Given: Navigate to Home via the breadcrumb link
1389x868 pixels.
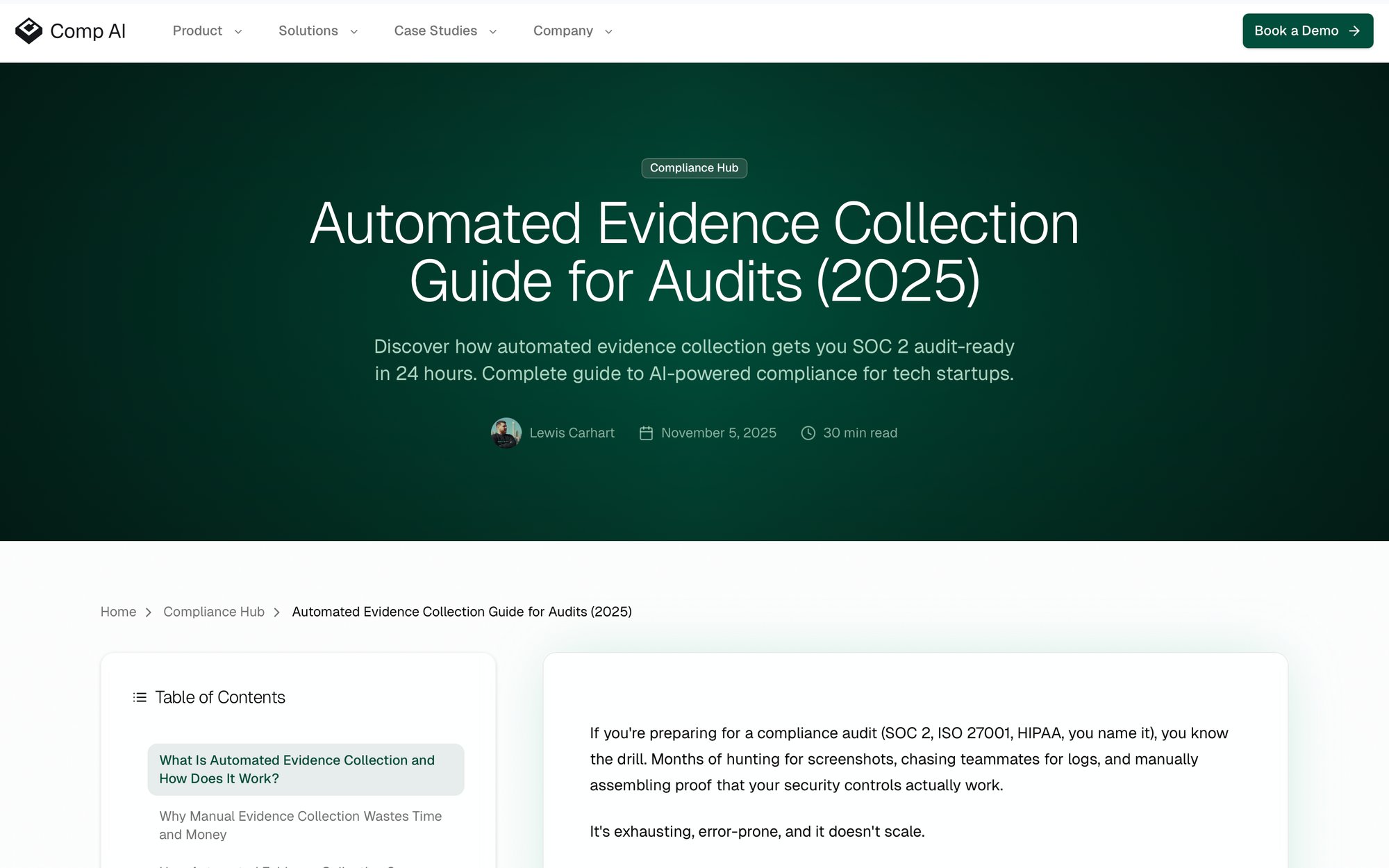Looking at the screenshot, I should 118,612.
